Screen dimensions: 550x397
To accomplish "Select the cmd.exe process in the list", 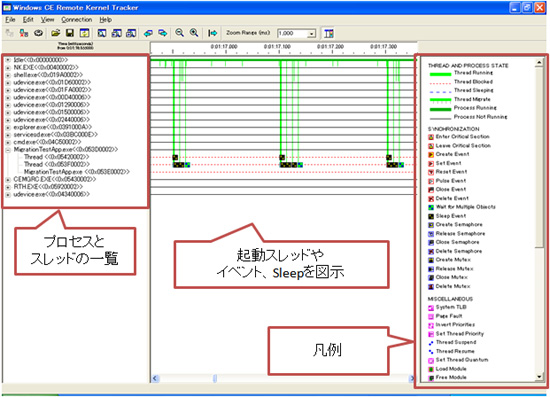I will [47, 142].
